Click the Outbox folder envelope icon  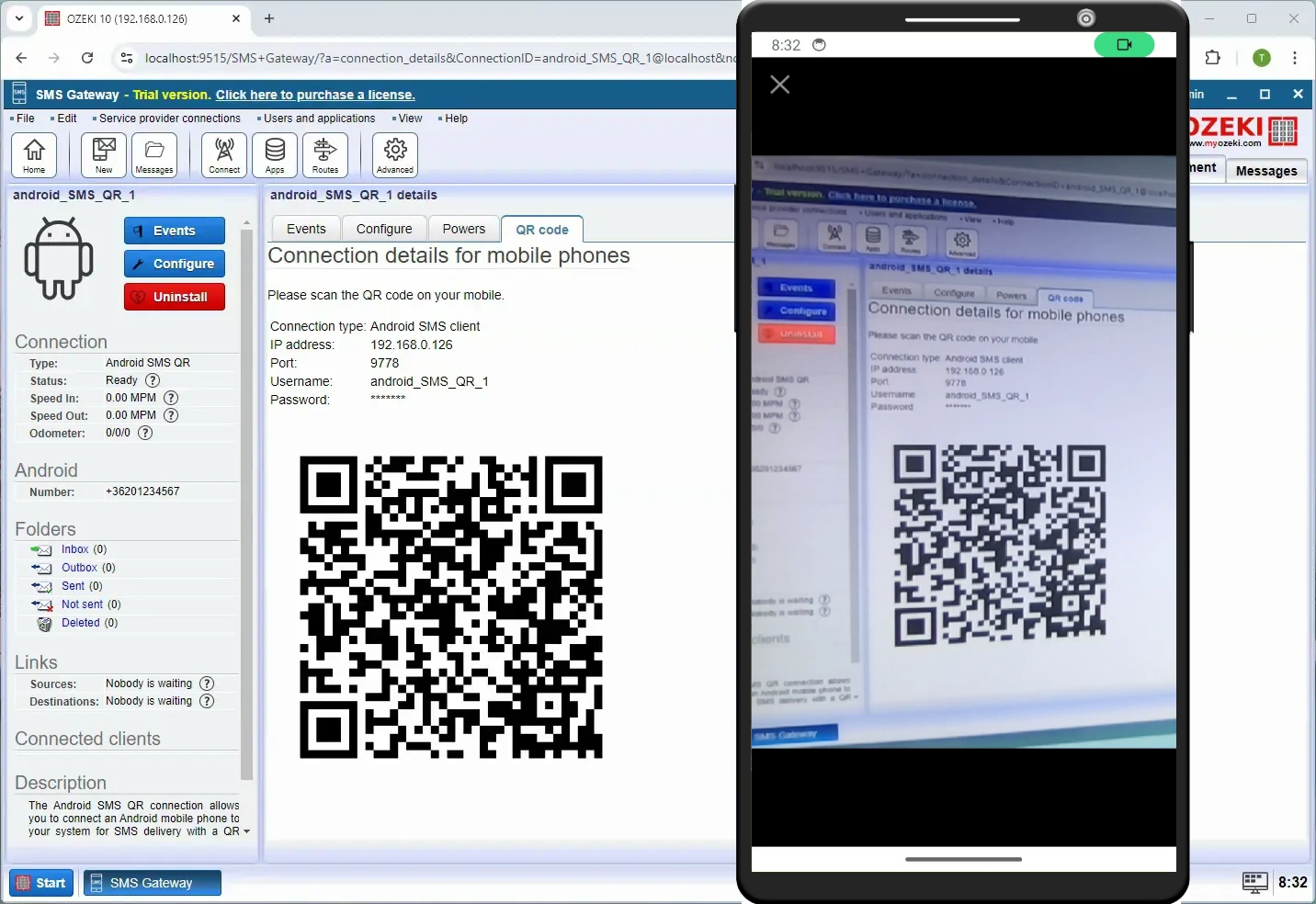click(41, 568)
